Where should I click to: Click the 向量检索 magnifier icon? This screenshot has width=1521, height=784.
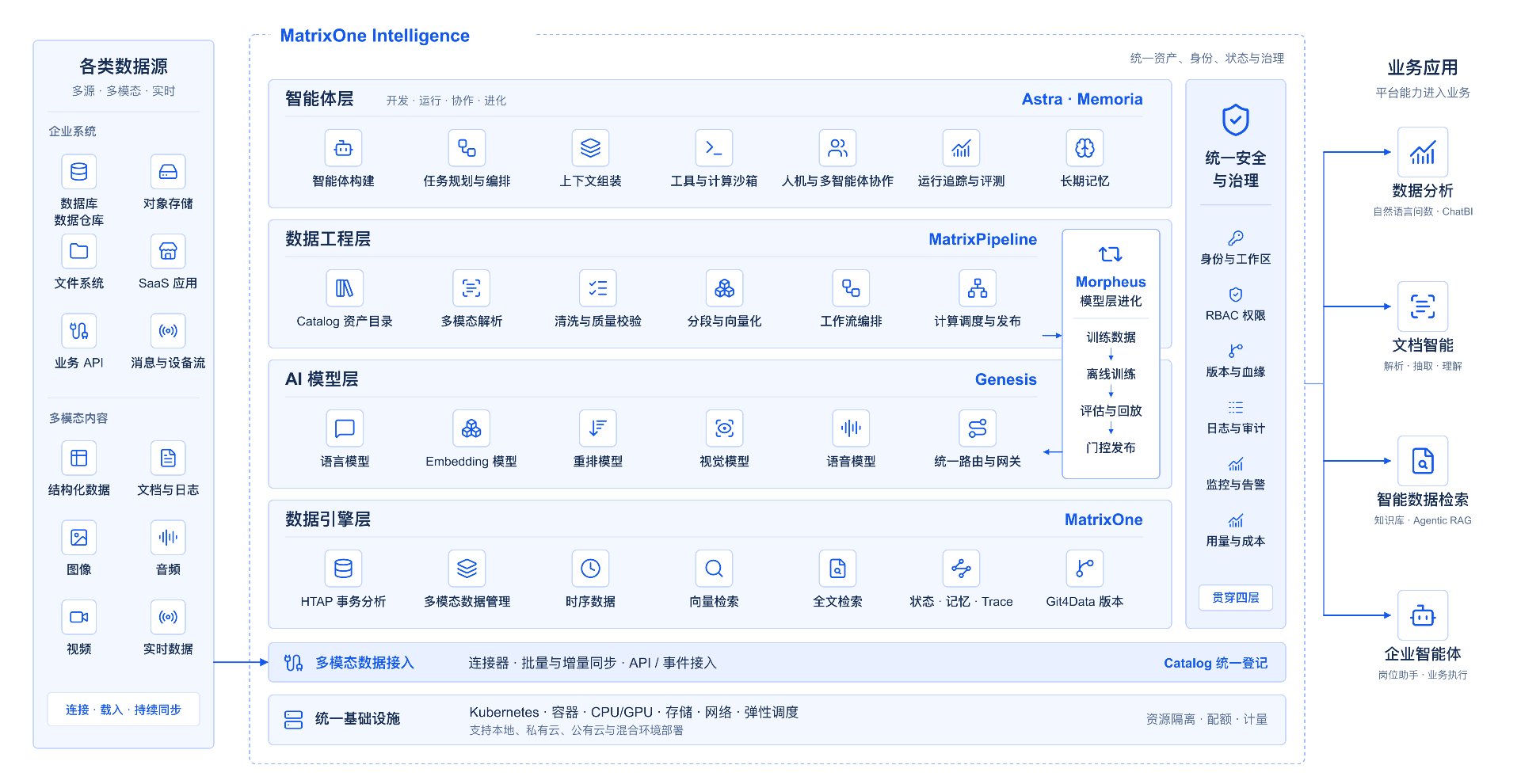coord(714,569)
